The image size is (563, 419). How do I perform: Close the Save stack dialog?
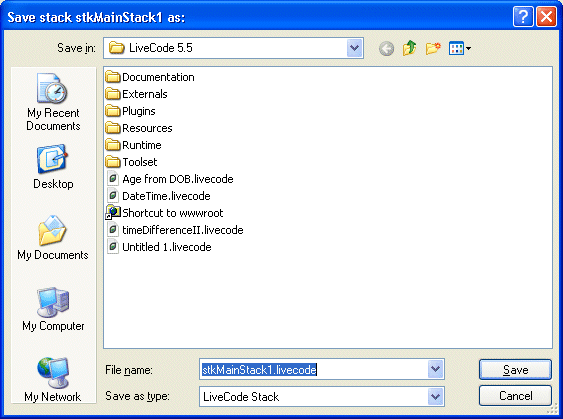coord(546,17)
